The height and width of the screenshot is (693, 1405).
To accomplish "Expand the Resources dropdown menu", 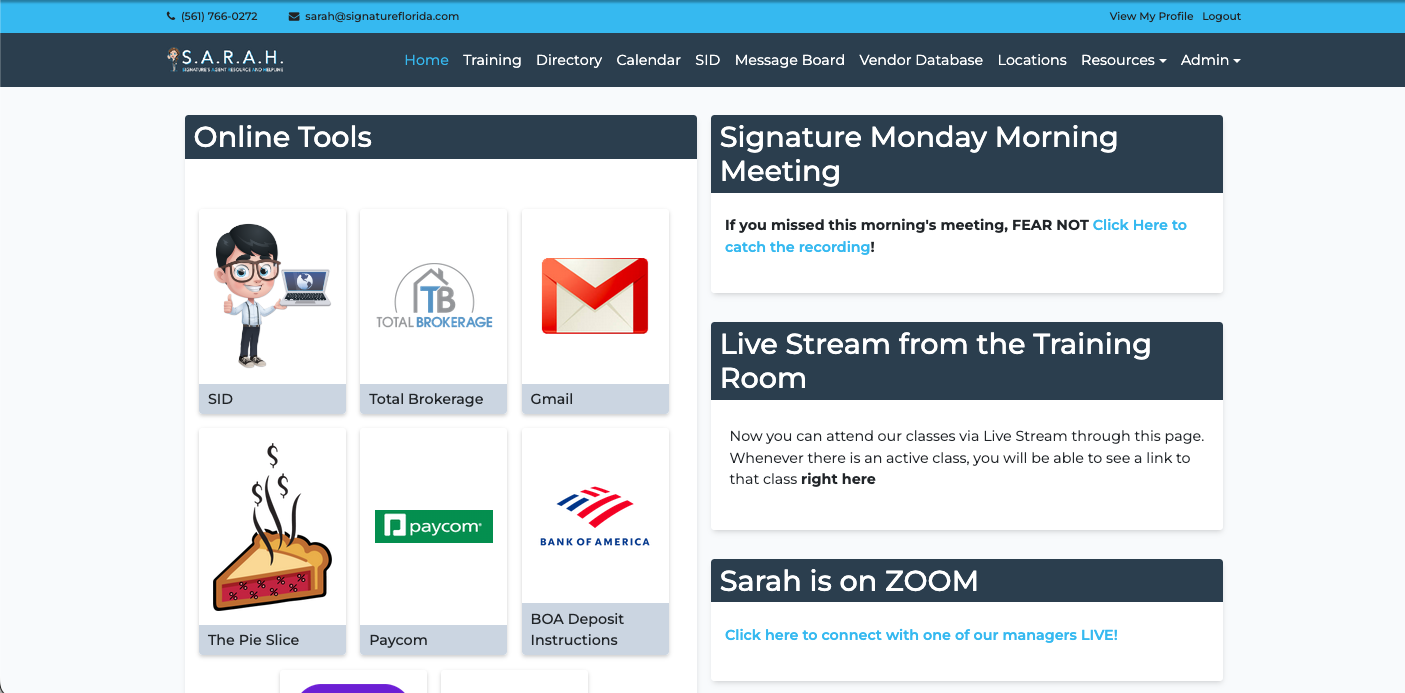I will click(1123, 60).
